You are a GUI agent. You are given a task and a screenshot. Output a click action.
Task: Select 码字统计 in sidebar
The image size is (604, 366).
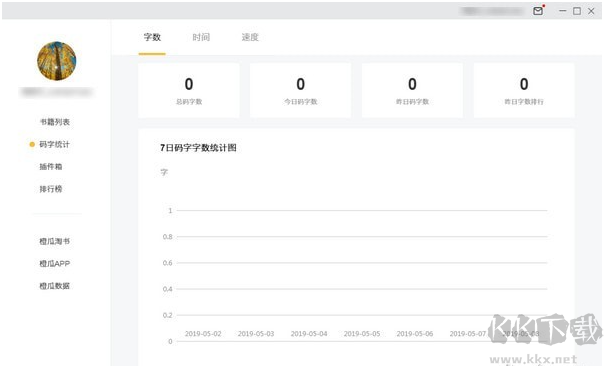(x=54, y=144)
